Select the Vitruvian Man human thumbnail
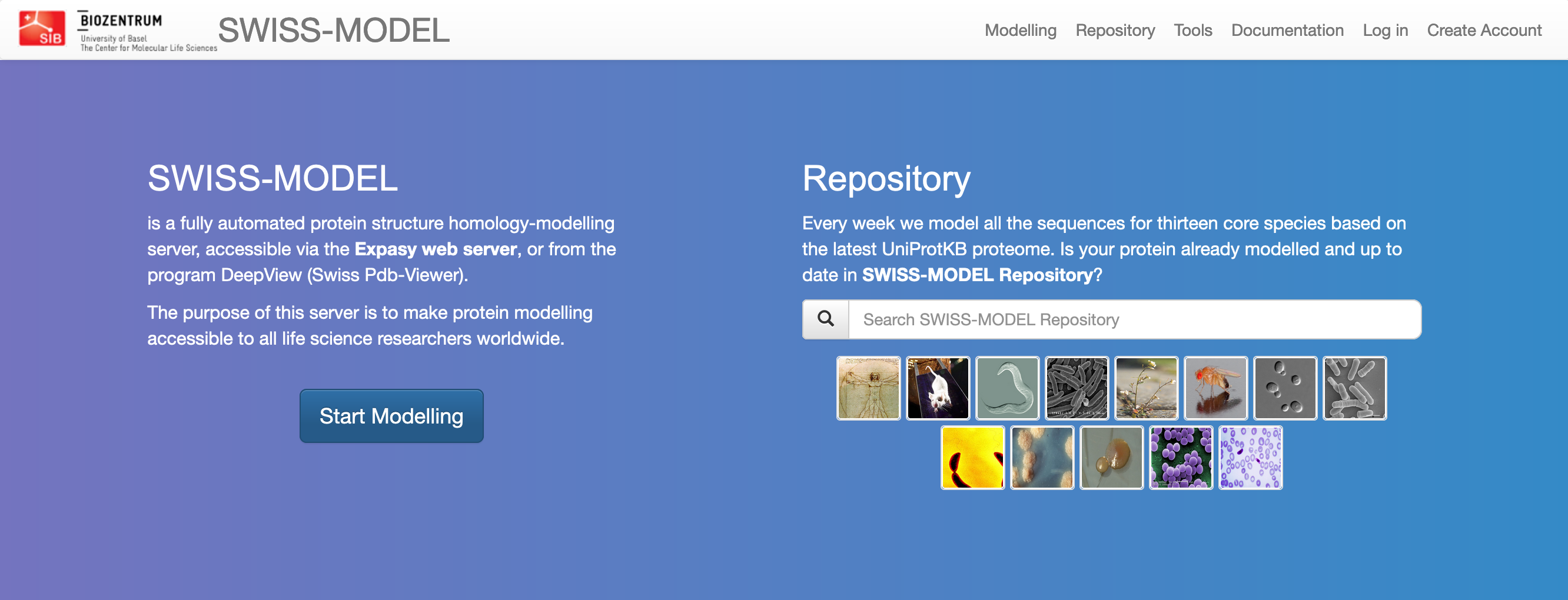This screenshot has width=1568, height=600. (869, 388)
